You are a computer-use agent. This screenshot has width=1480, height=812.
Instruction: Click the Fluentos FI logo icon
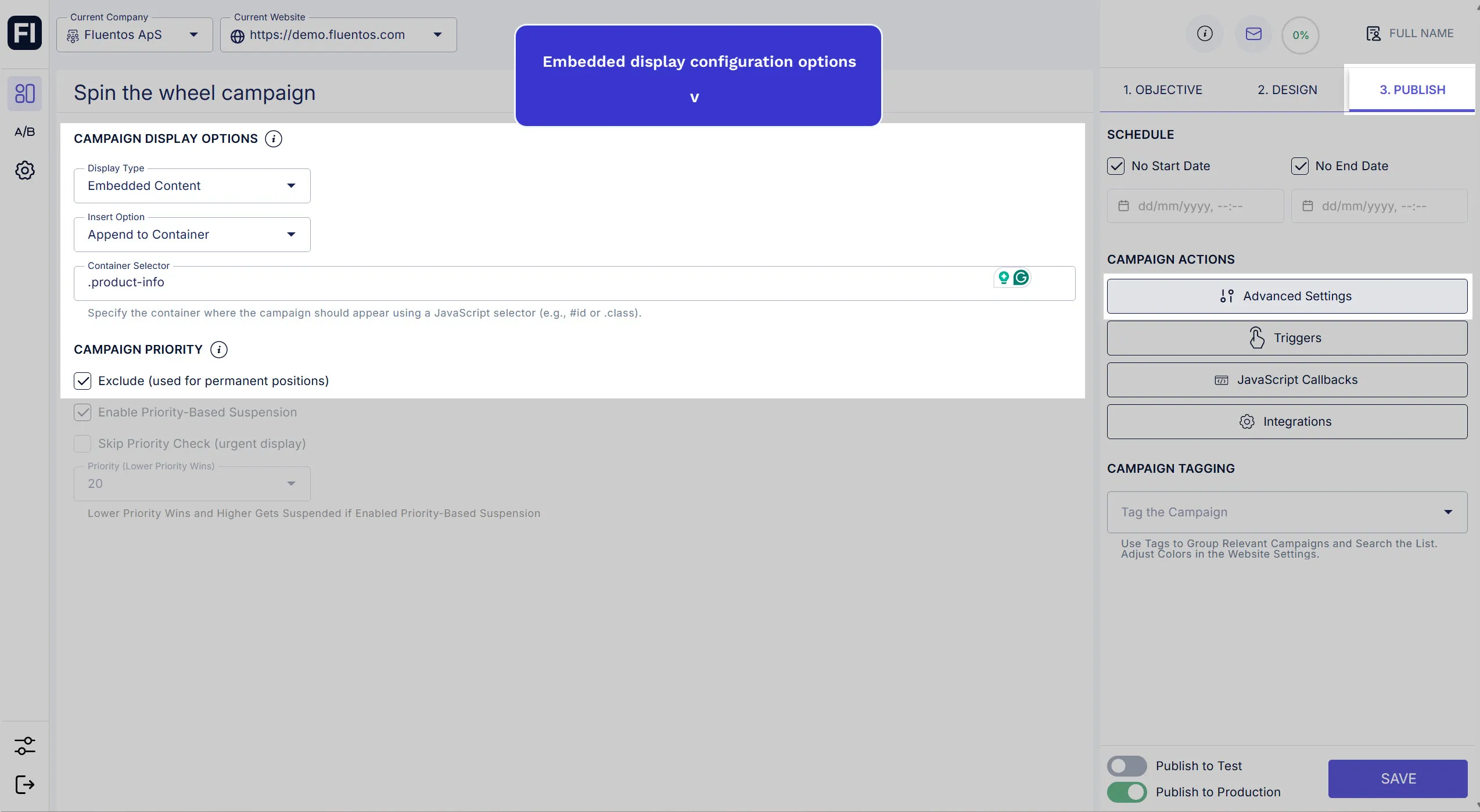[24, 33]
